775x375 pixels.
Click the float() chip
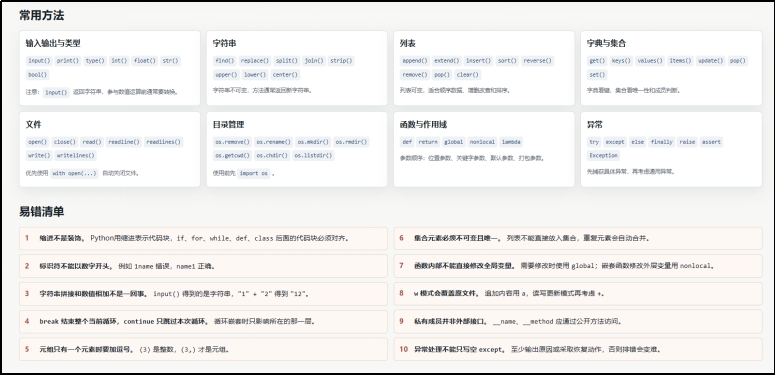[x=145, y=61]
